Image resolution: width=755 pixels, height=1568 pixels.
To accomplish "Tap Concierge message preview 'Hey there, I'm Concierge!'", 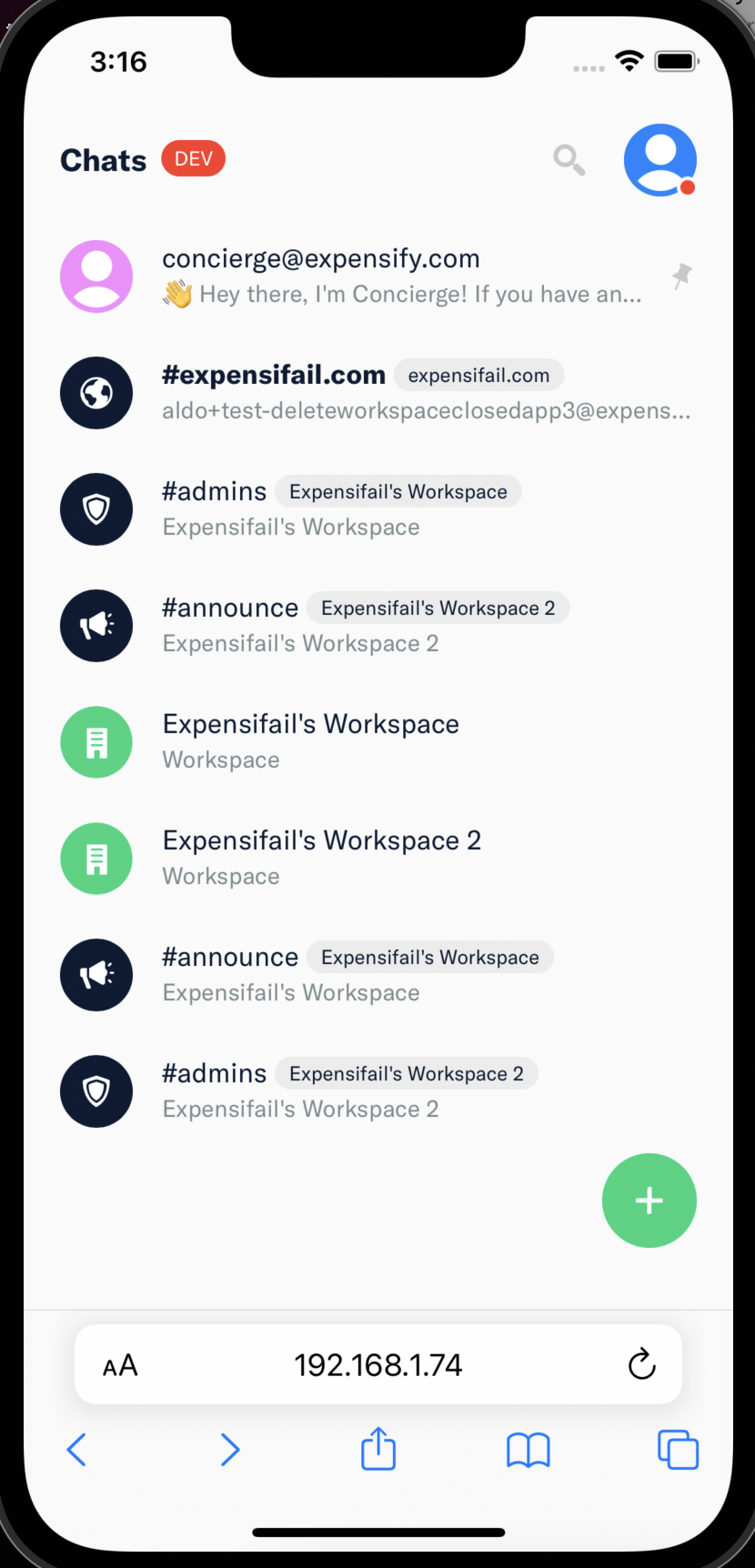I will click(402, 295).
